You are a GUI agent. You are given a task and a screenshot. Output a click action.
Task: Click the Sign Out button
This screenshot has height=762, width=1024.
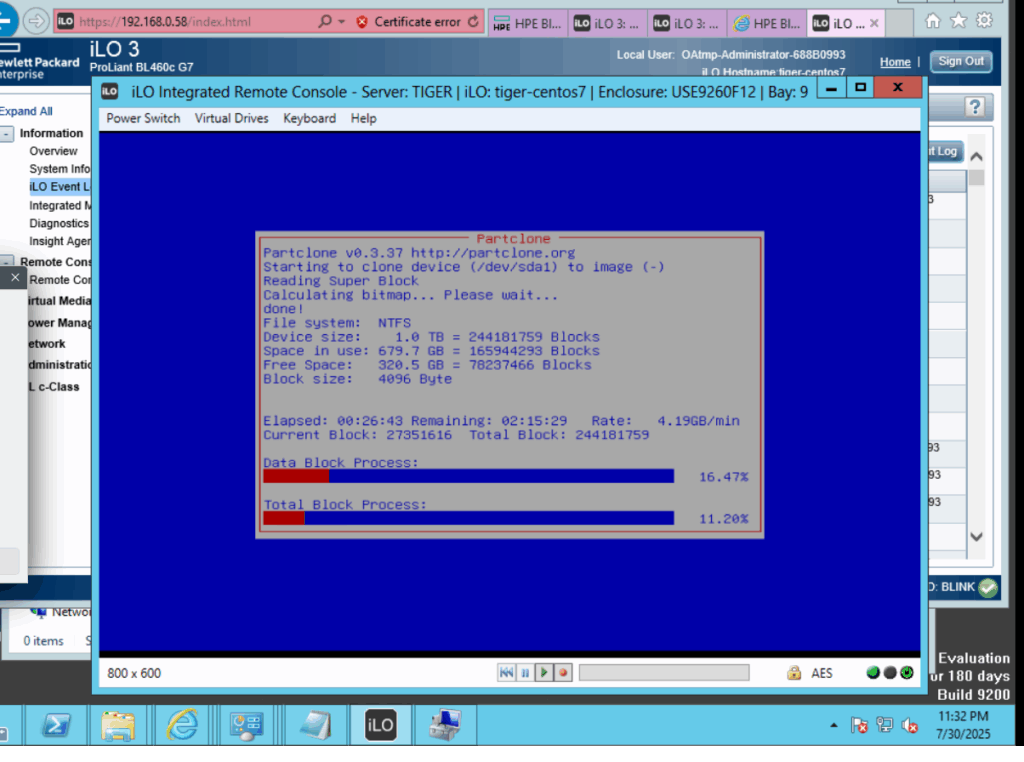(x=960, y=61)
